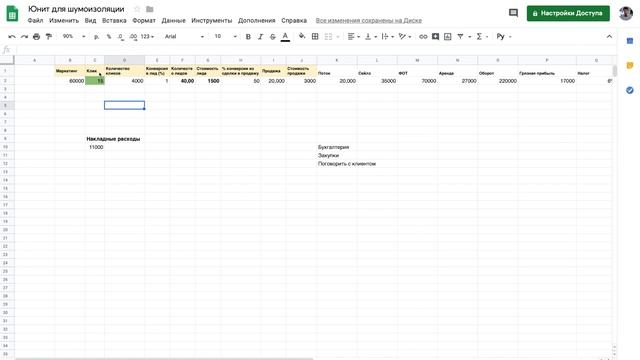Click the Merge cells icon
This screenshot has height=360, width=640.
point(328,37)
